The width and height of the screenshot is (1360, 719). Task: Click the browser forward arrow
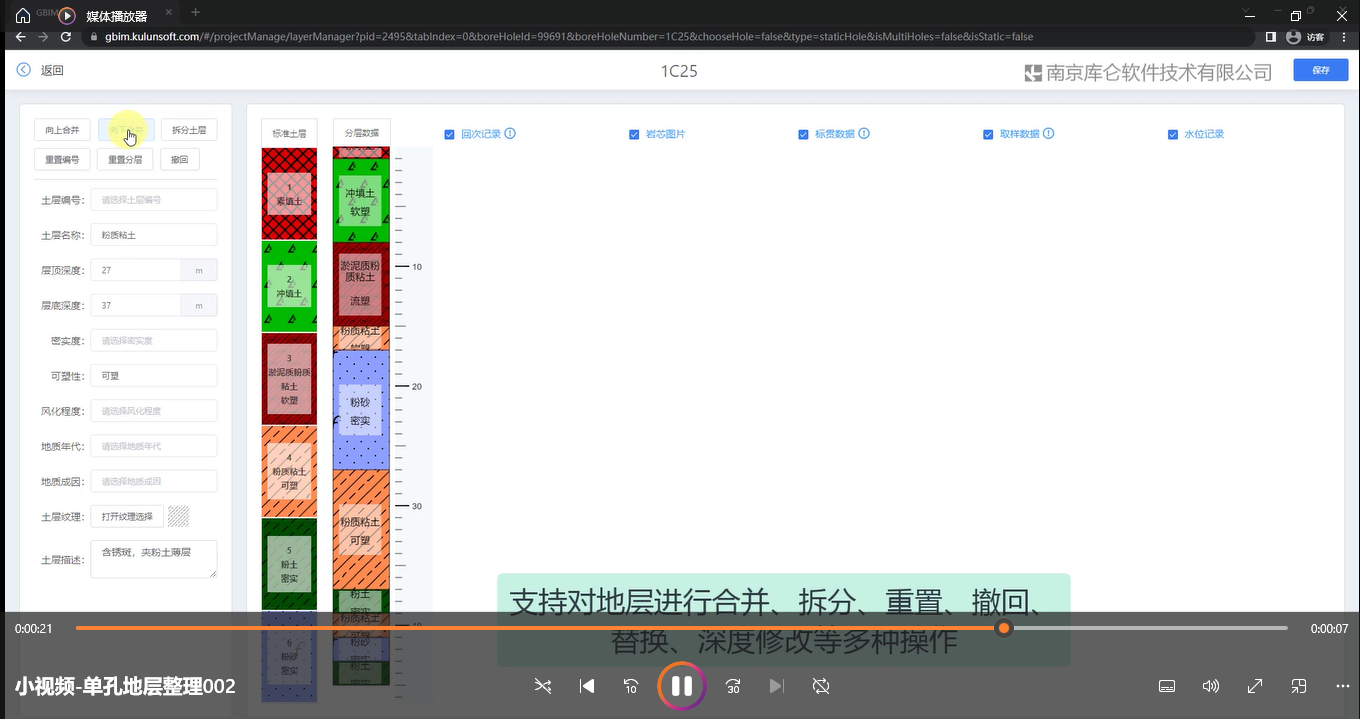click(x=43, y=36)
